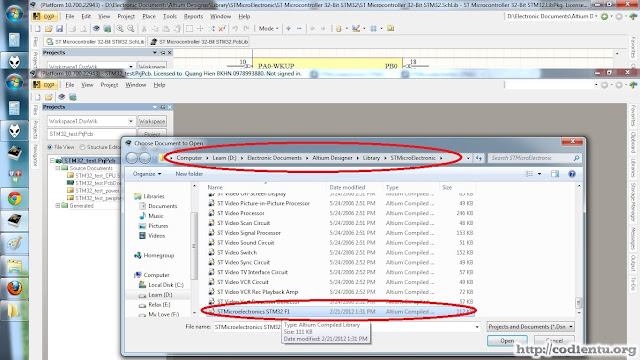This screenshot has height=360, width=640.
Task: Switch to ST Microcontroller 32-Bit STM32.PcbLib tab
Action: (199, 42)
